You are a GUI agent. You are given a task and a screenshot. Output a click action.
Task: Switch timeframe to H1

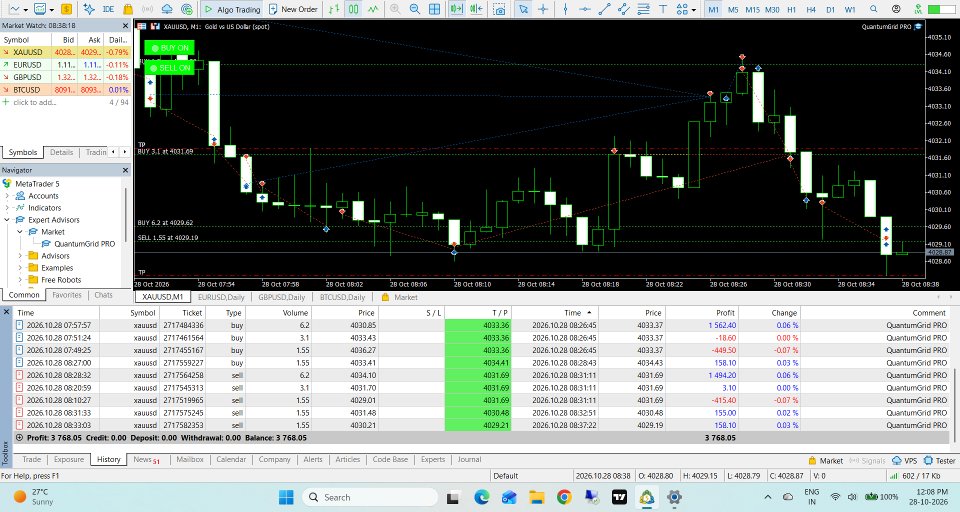792,10
